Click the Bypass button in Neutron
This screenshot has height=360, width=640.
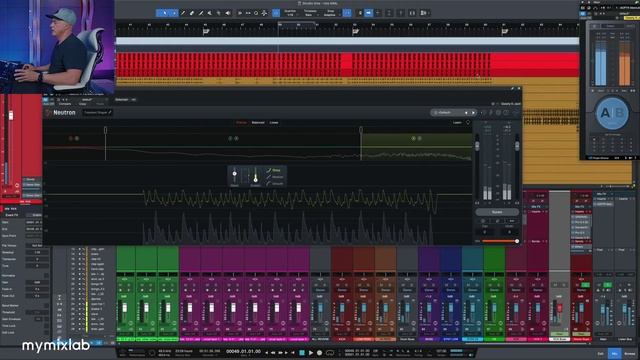(x=497, y=212)
